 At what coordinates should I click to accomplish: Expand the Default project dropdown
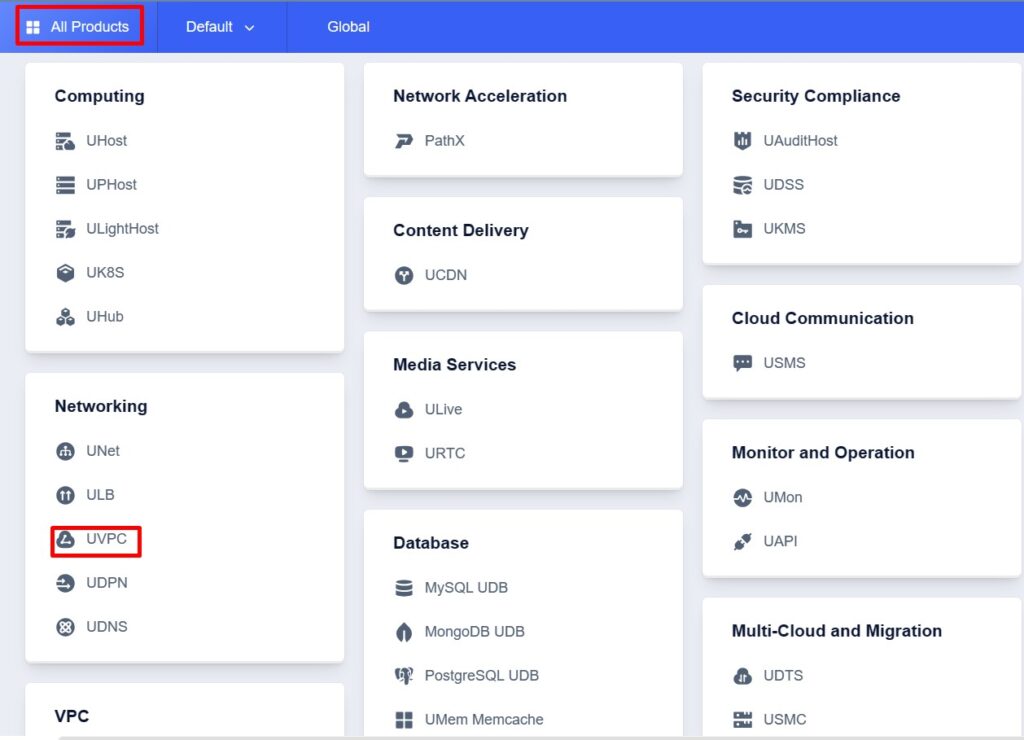(221, 27)
